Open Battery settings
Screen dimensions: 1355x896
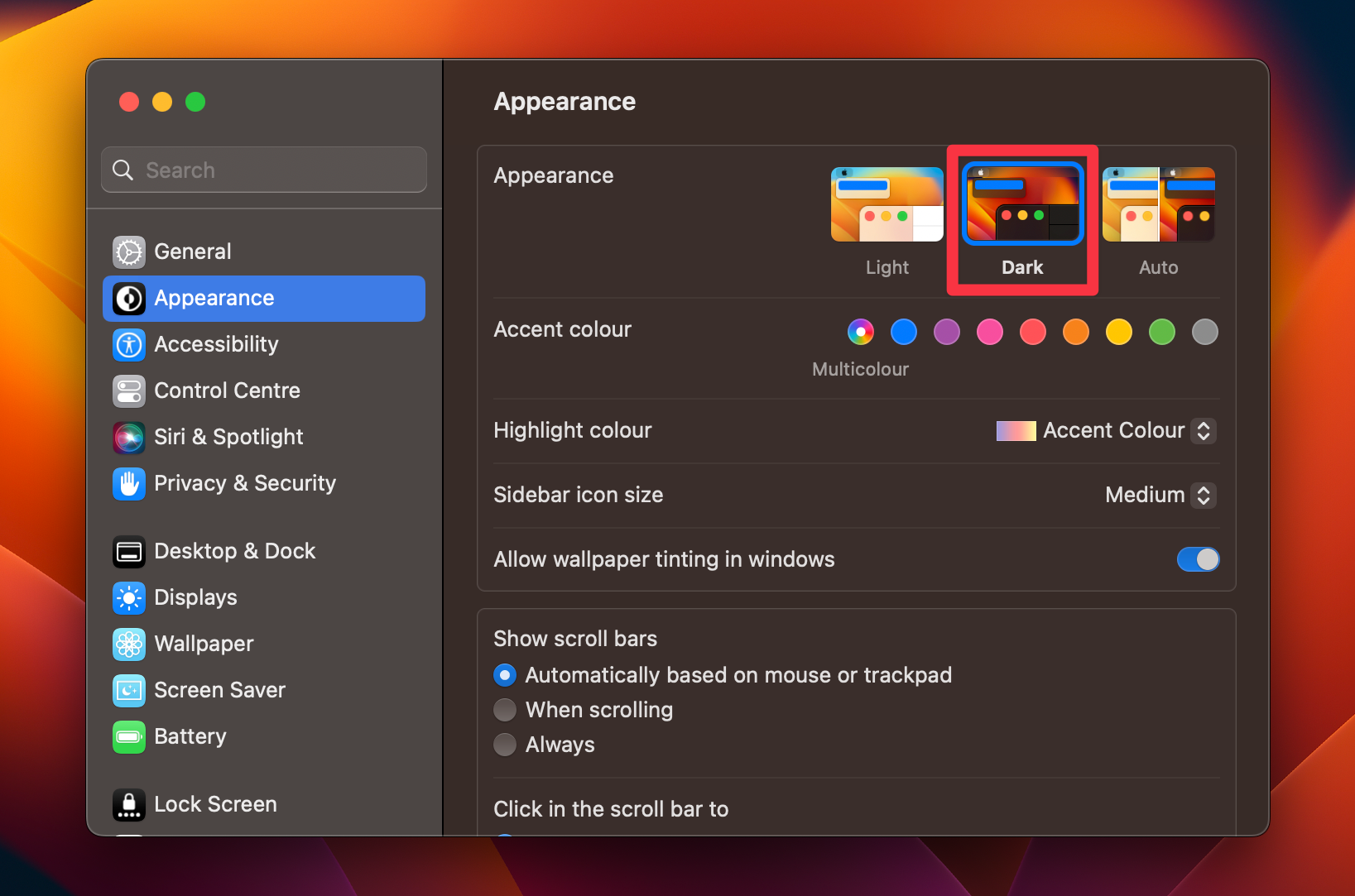190,736
